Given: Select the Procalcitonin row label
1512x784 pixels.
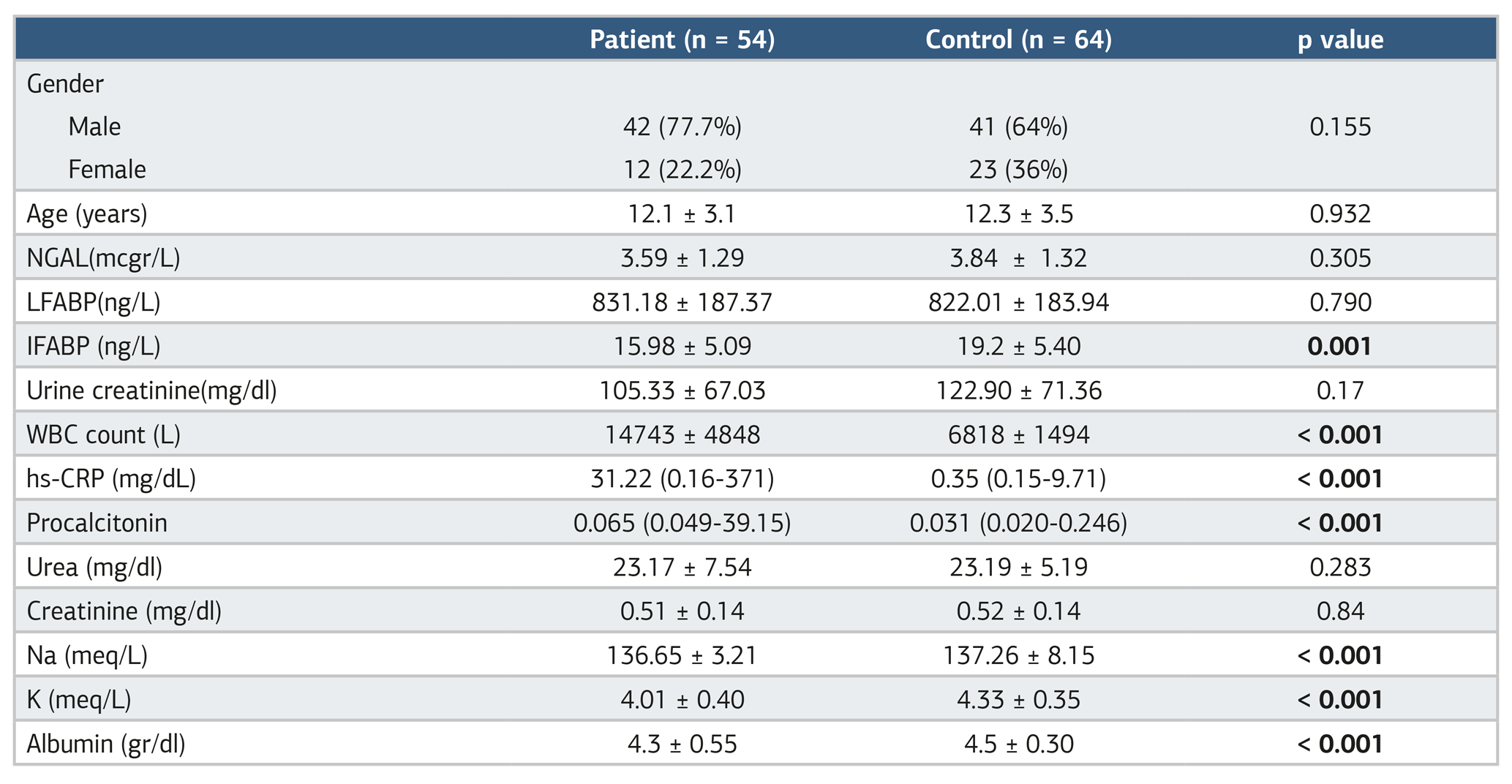Looking at the screenshot, I should (97, 523).
